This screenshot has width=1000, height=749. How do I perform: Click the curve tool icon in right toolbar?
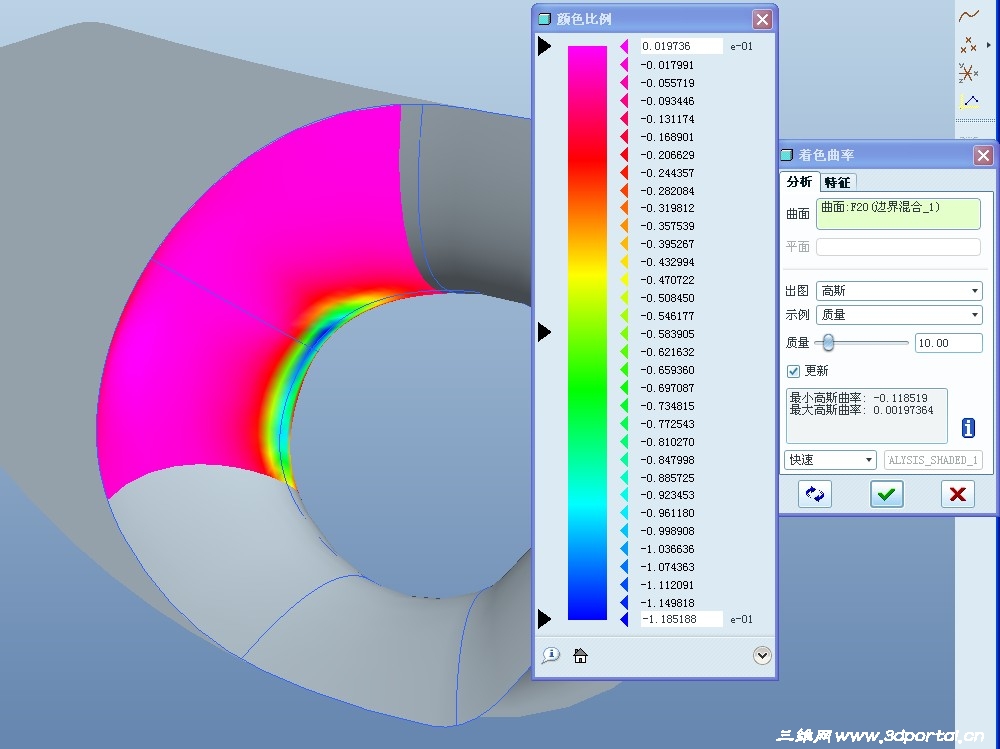(969, 16)
